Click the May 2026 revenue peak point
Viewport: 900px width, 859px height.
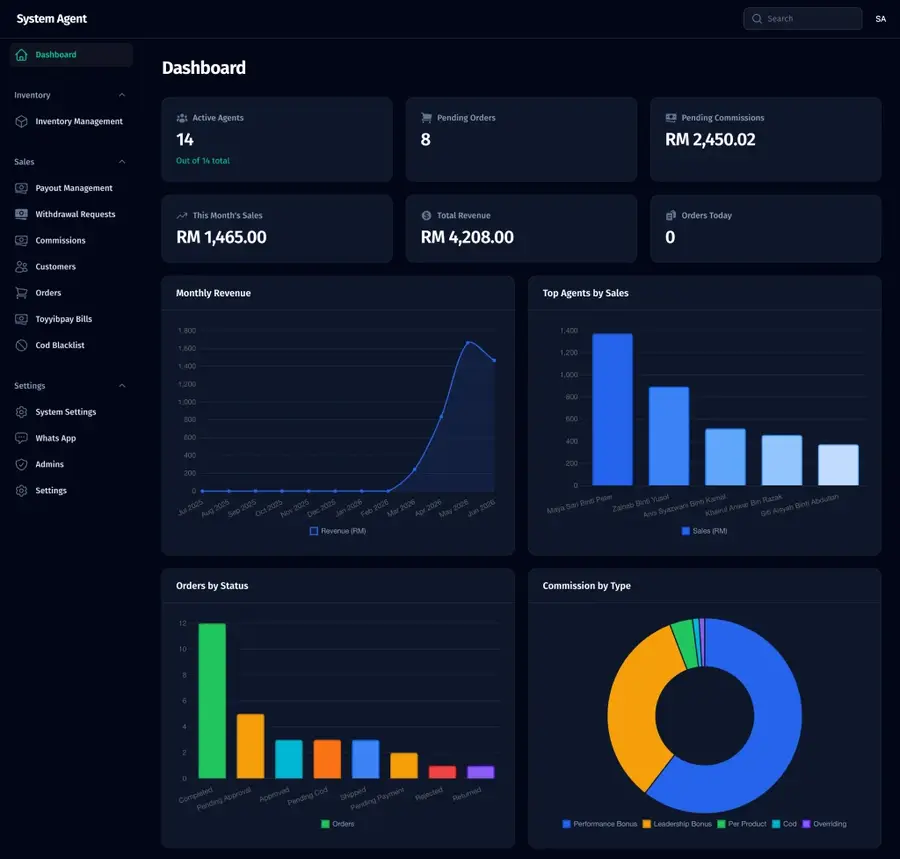point(468,343)
